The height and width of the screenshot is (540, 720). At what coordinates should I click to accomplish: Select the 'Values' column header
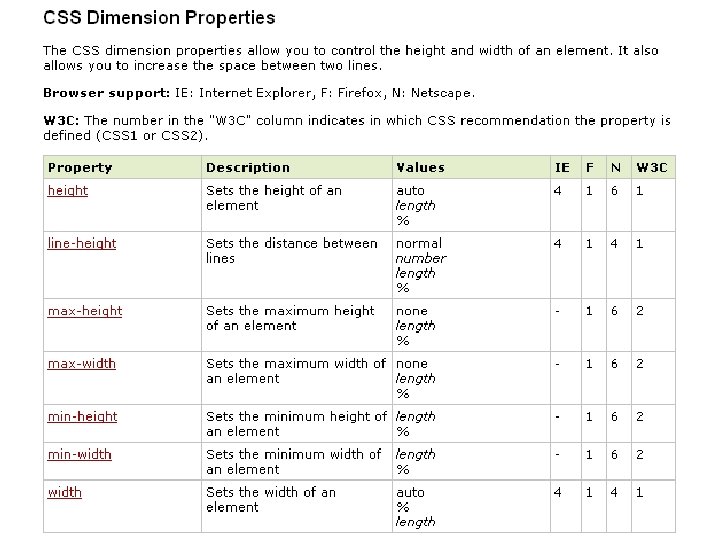(420, 168)
